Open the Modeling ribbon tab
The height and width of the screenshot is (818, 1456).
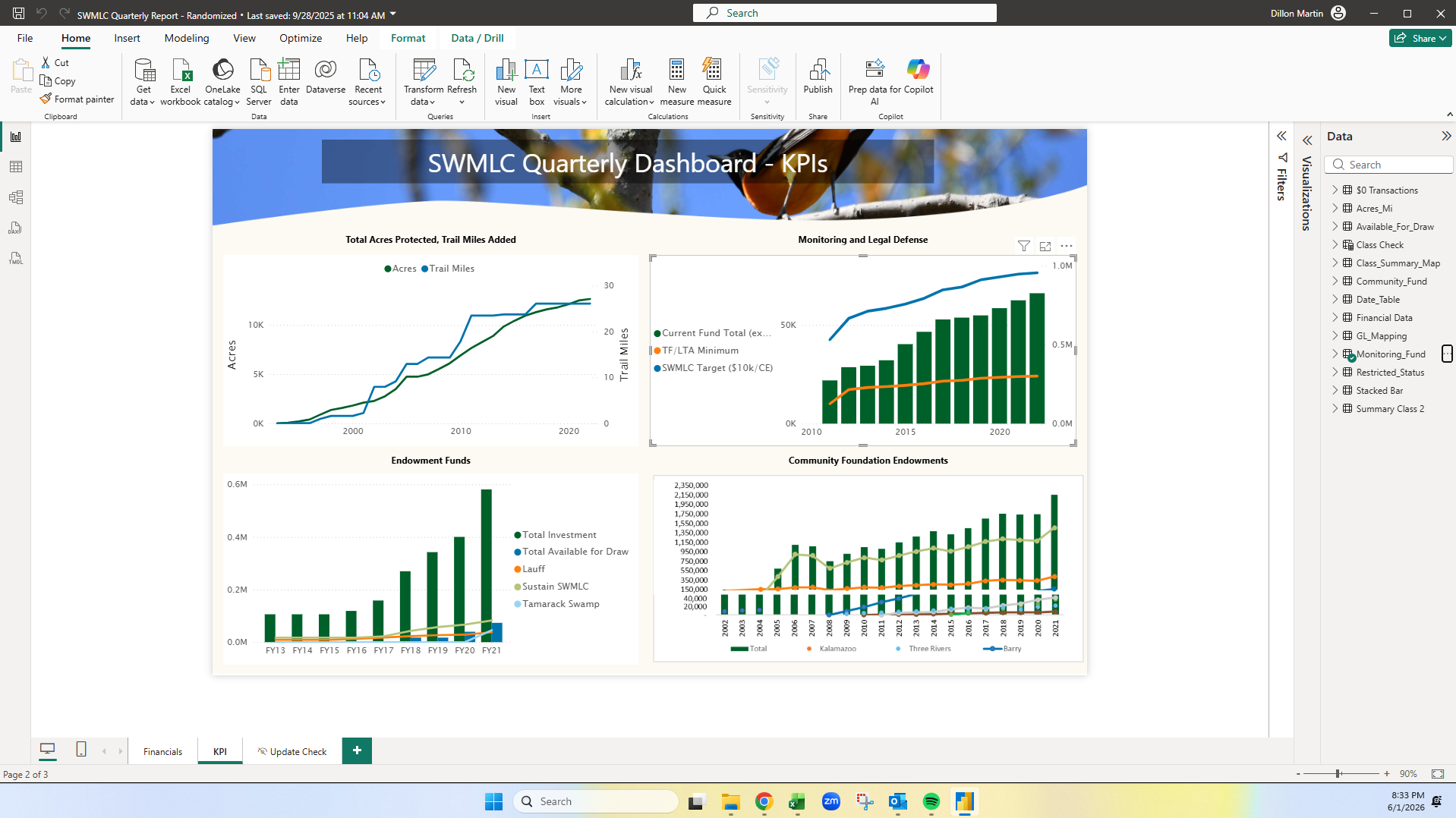pyautogui.click(x=187, y=38)
